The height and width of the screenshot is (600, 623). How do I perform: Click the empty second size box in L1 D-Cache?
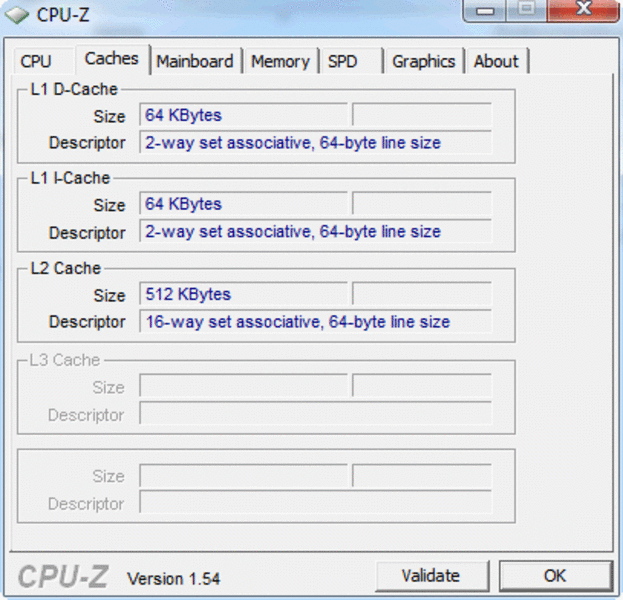point(422,115)
